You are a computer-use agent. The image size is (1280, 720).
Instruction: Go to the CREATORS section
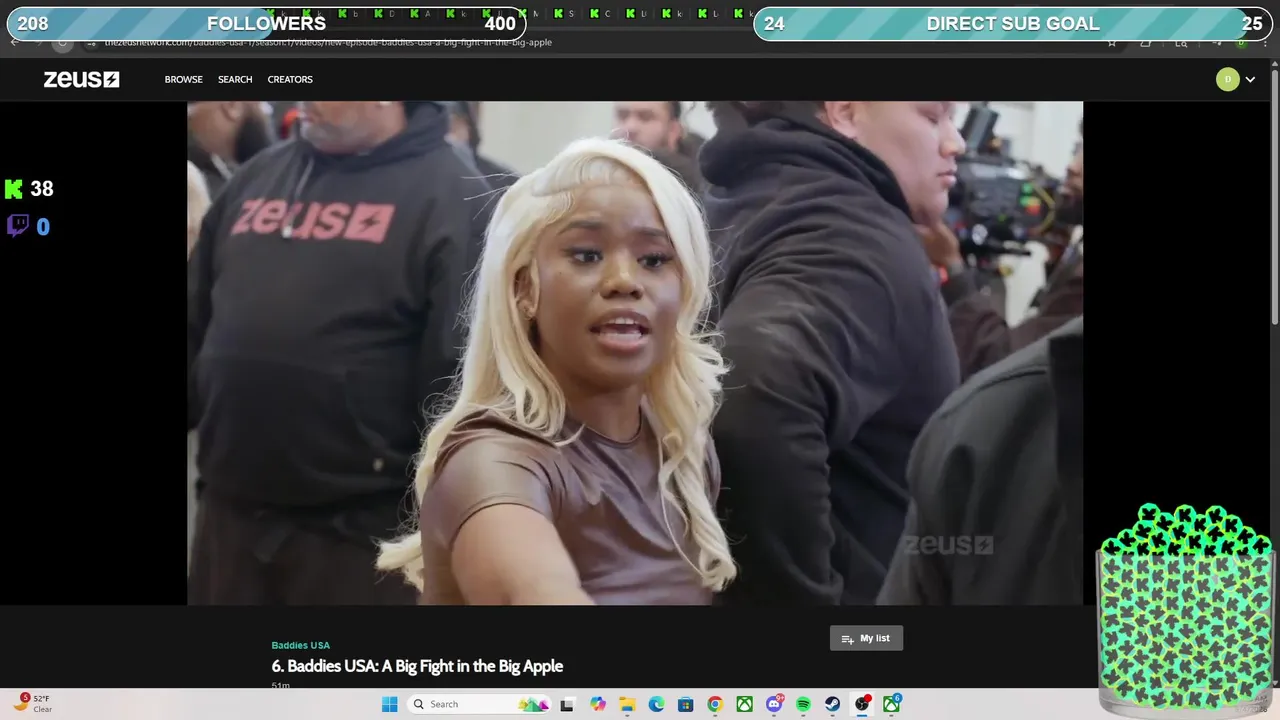[290, 79]
